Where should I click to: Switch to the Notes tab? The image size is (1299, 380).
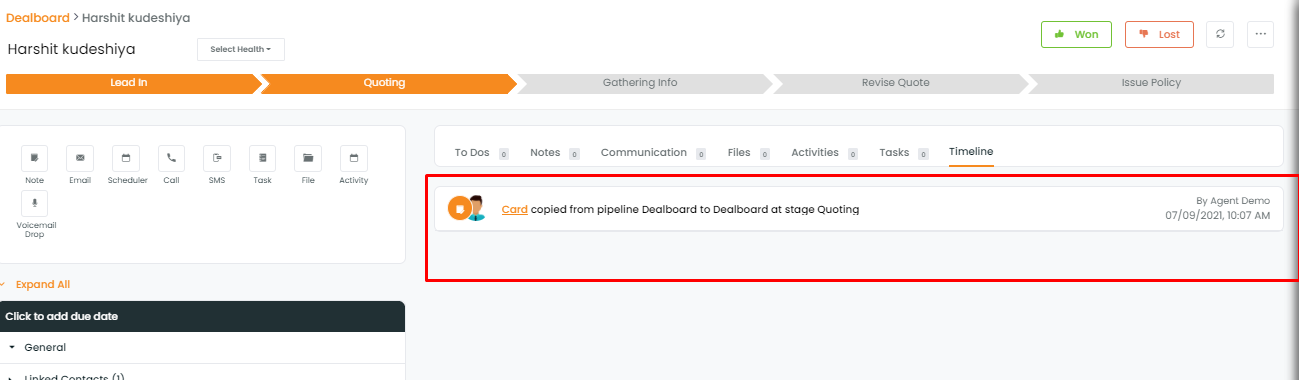click(x=554, y=153)
